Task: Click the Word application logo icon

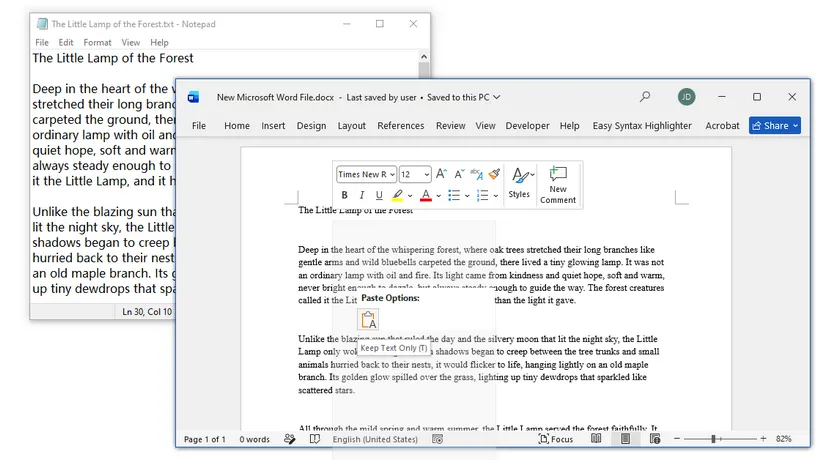Action: 193,97
